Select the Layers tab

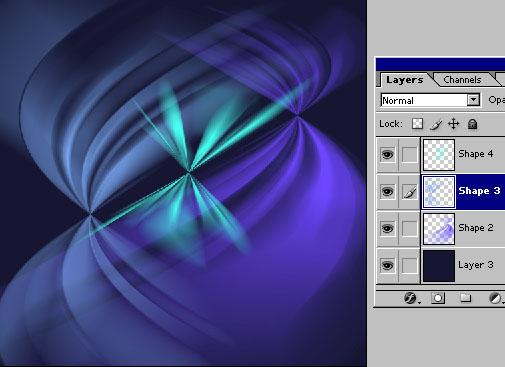[405, 80]
